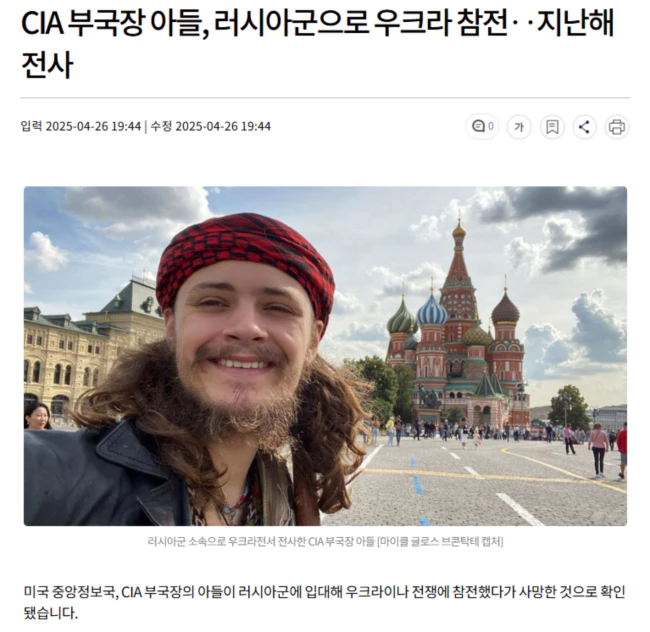Click the paragraph's last word 됐습니다
650x632 pixels.
click(x=51, y=613)
